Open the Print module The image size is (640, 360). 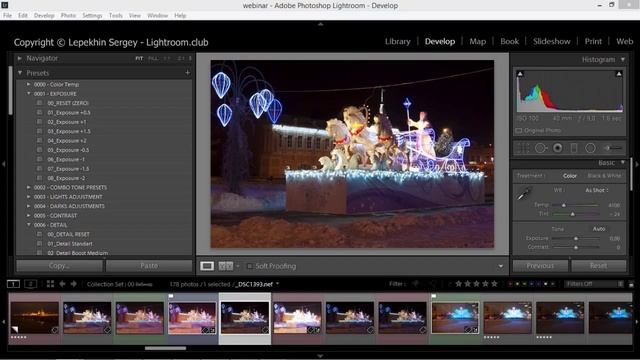point(593,41)
